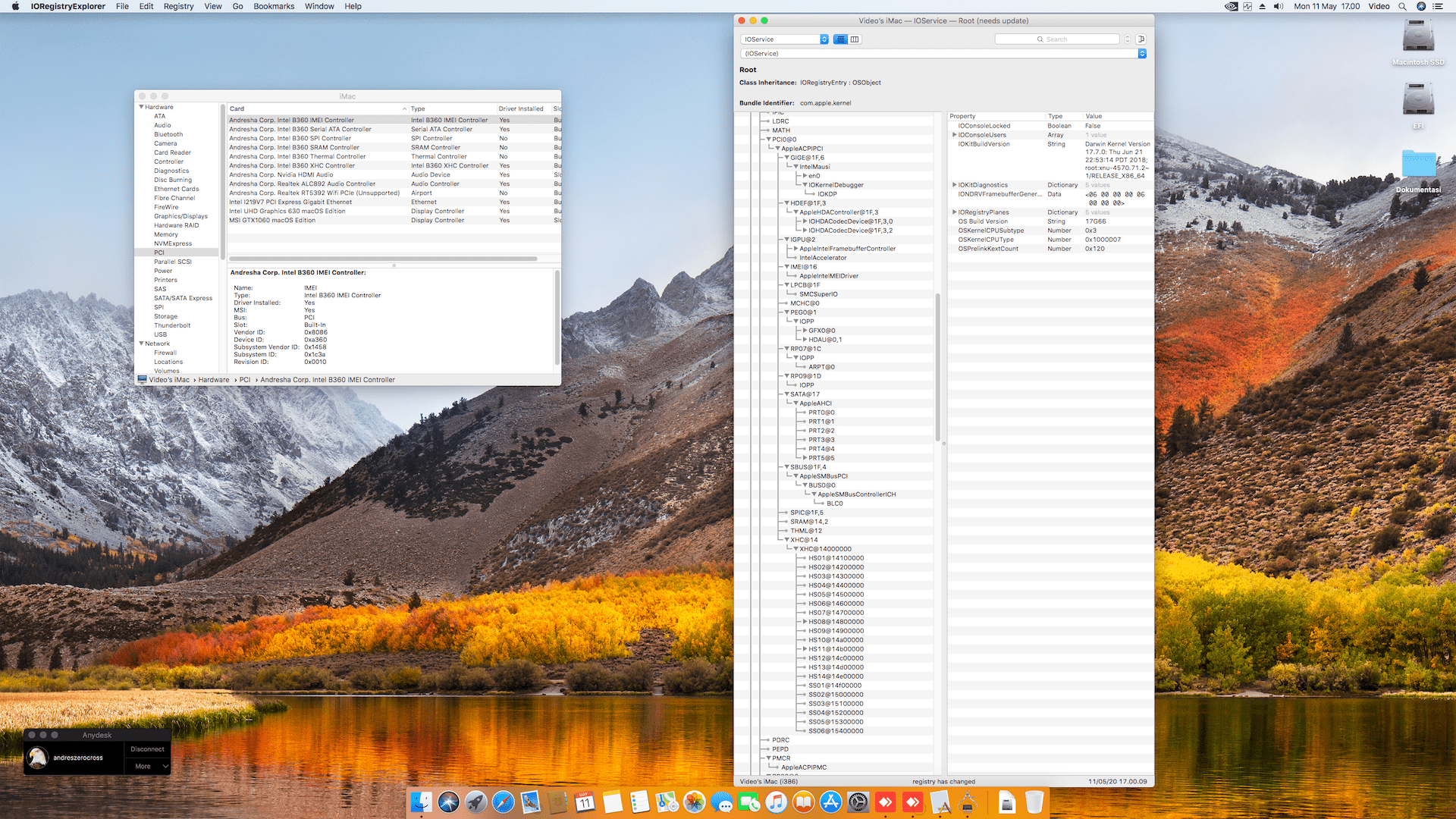Collapse the XHC@14 tree node
1456x819 pixels.
click(x=786, y=540)
